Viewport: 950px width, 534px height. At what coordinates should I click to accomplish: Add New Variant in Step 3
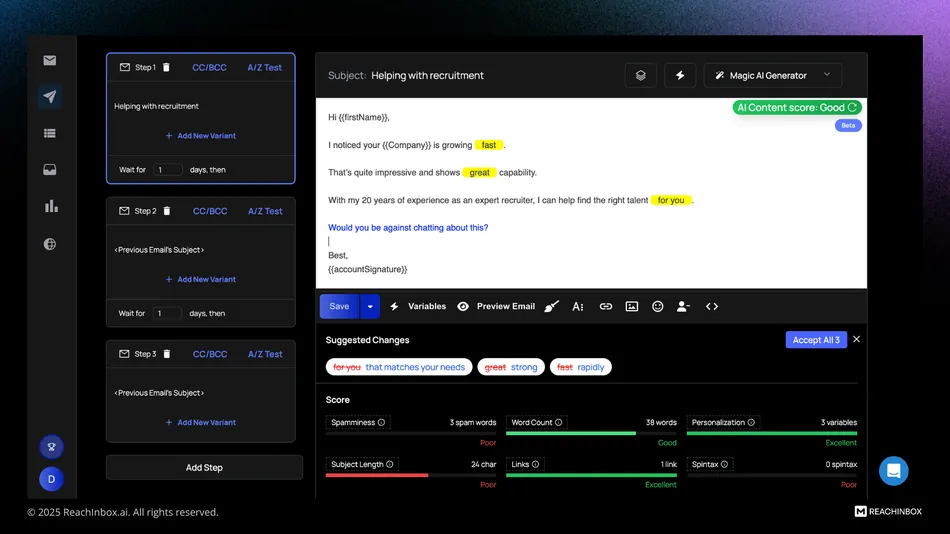[201, 422]
